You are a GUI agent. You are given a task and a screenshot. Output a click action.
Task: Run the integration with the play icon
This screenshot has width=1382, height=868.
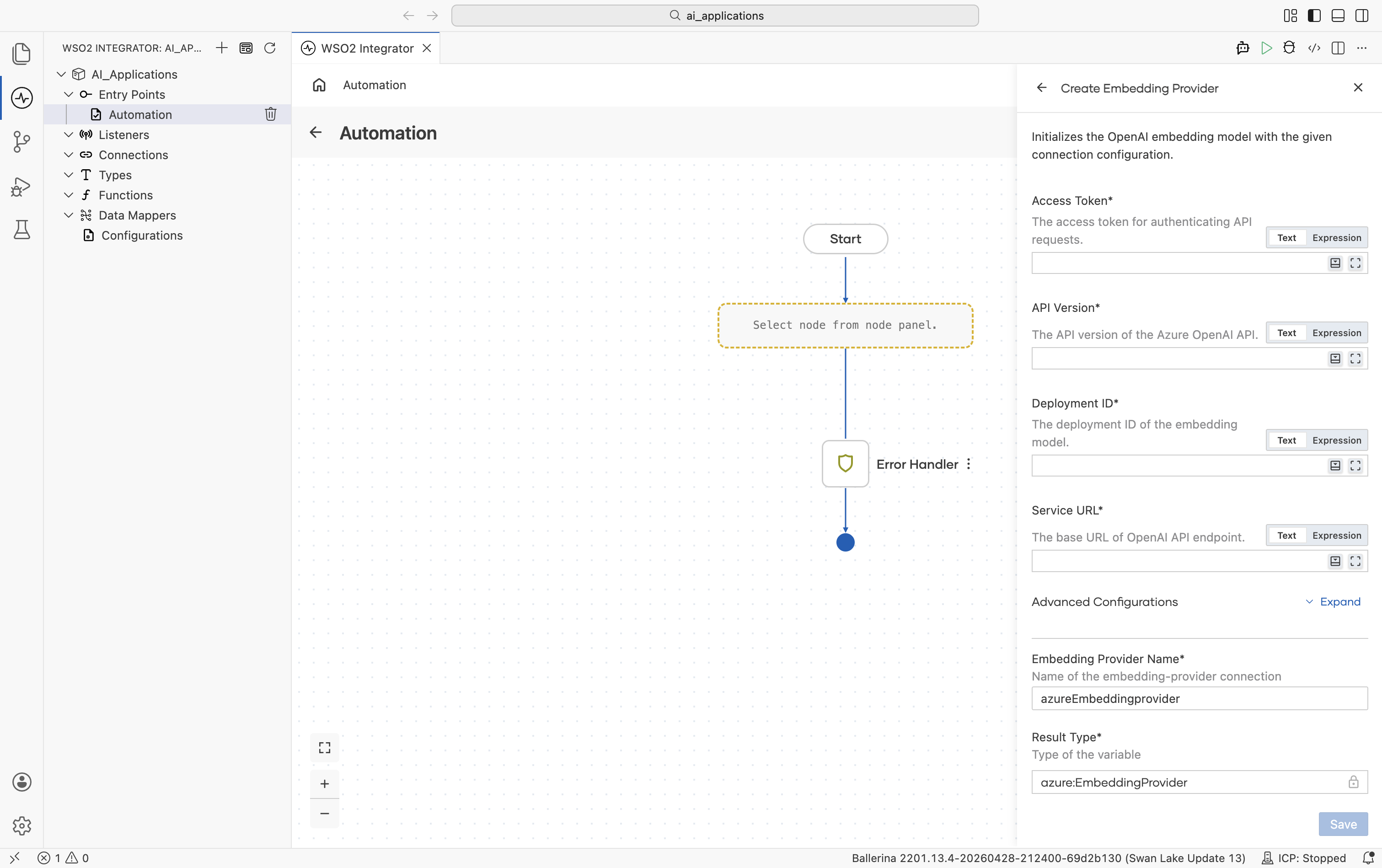[x=1266, y=48]
